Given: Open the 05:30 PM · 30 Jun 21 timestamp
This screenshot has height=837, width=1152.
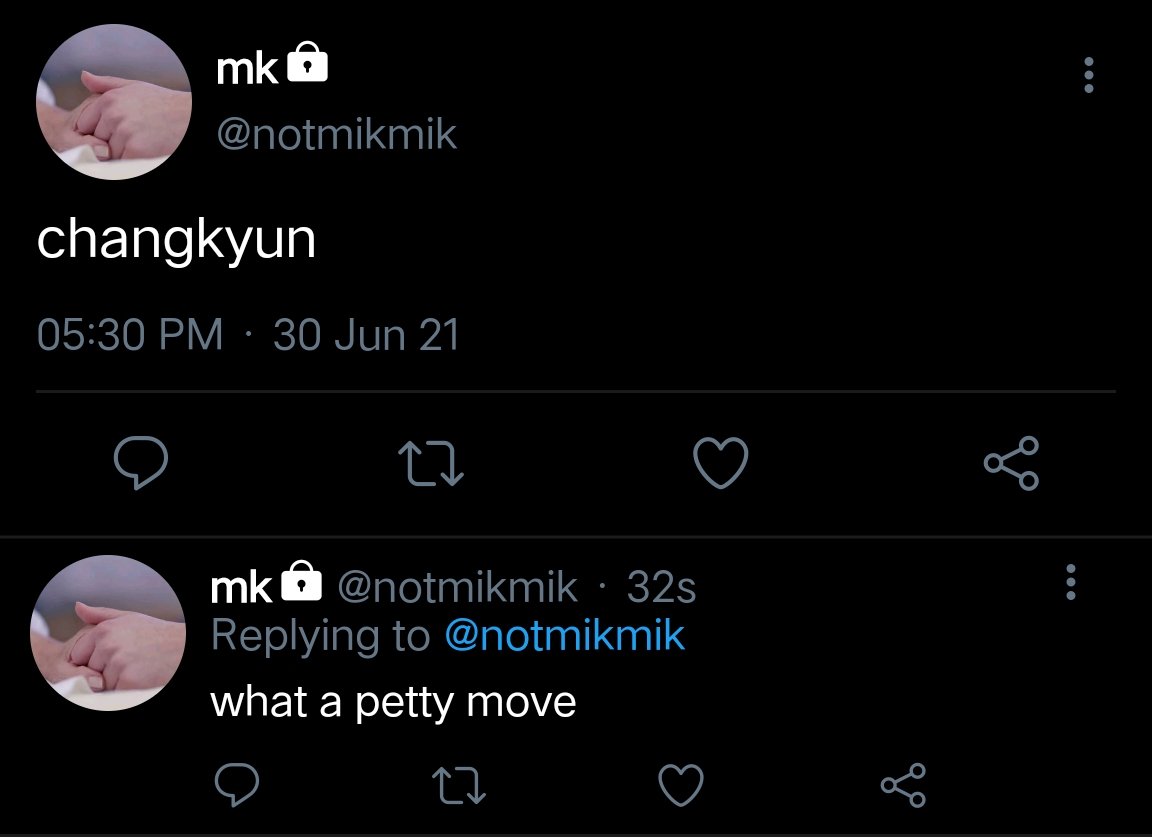Looking at the screenshot, I should pos(248,335).
